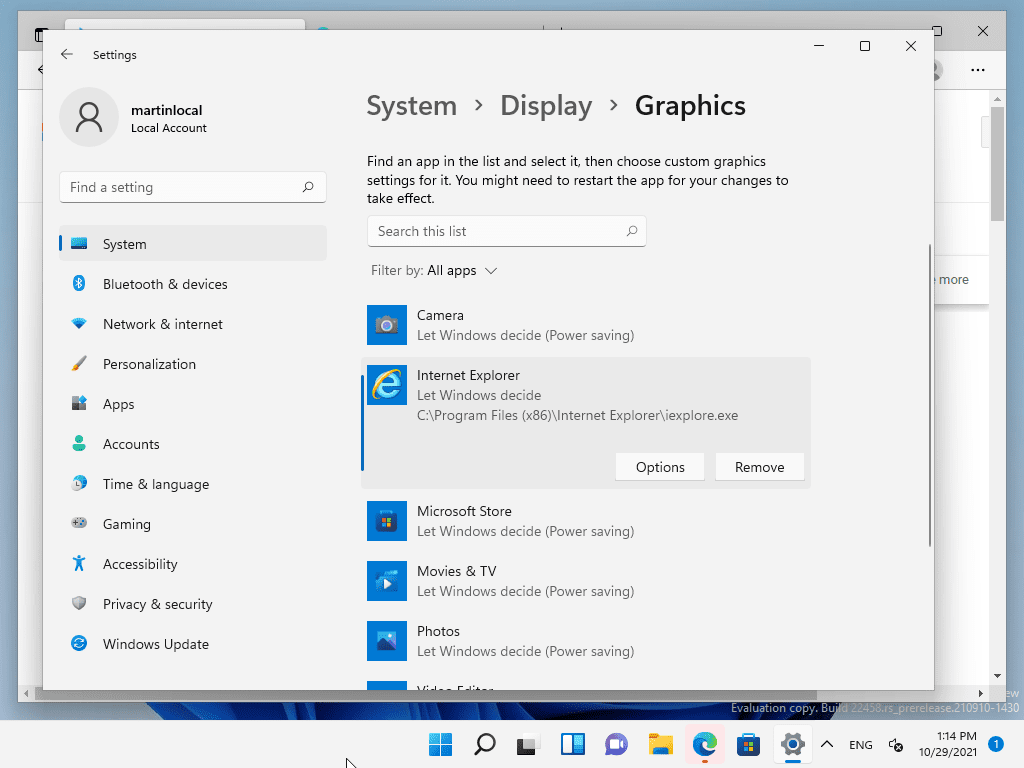This screenshot has height=768, width=1024.
Task: Click the Photos app icon
Action: tap(387, 641)
